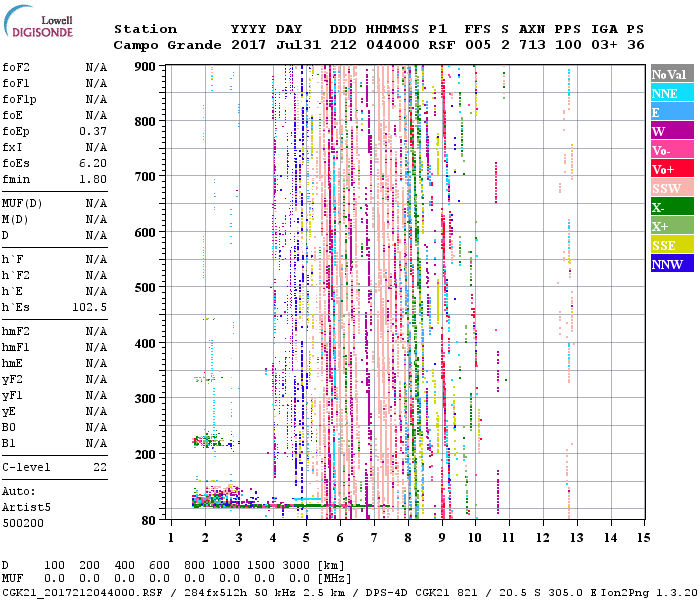Click the Vo+ red legend swatch
The width and height of the screenshot is (700, 600).
tap(671, 169)
